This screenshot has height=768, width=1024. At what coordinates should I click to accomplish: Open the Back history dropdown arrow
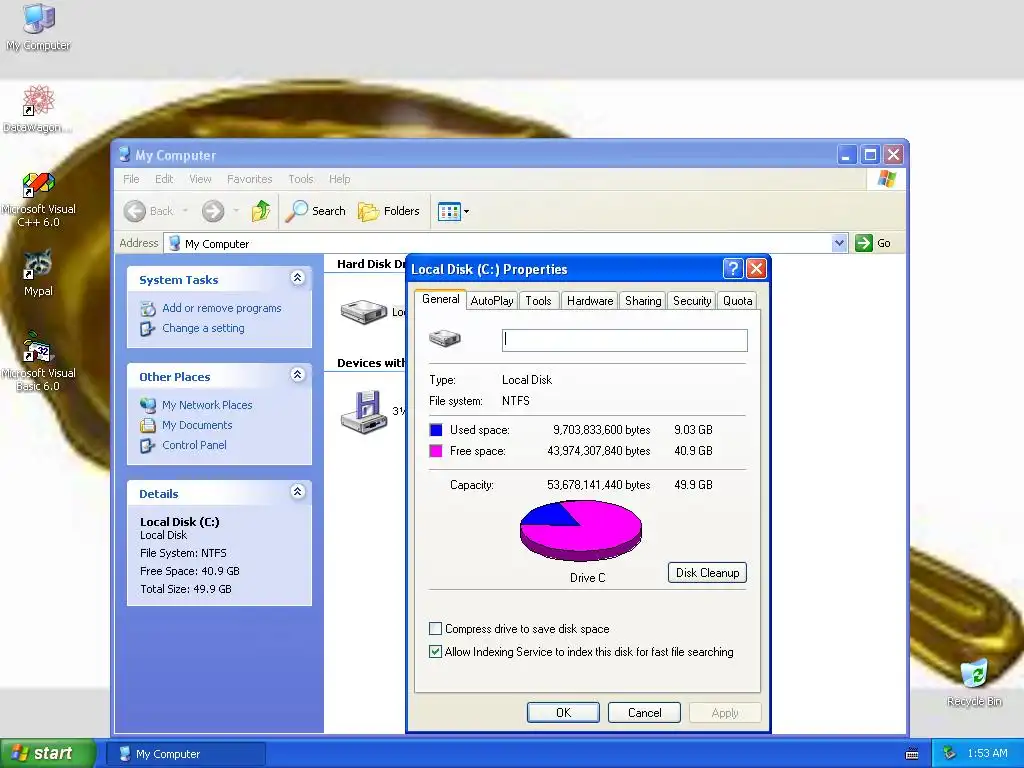185,211
